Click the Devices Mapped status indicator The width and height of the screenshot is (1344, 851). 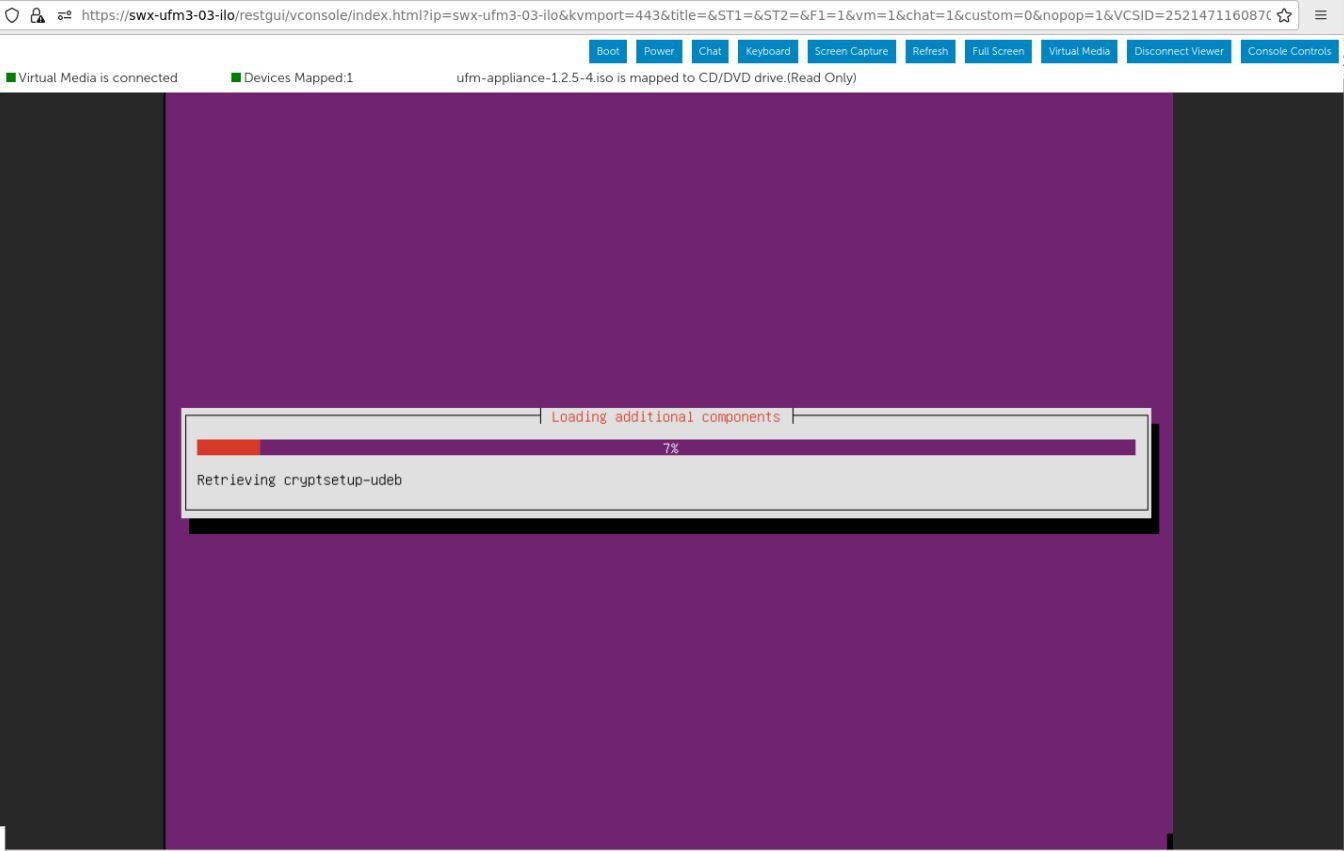click(236, 77)
